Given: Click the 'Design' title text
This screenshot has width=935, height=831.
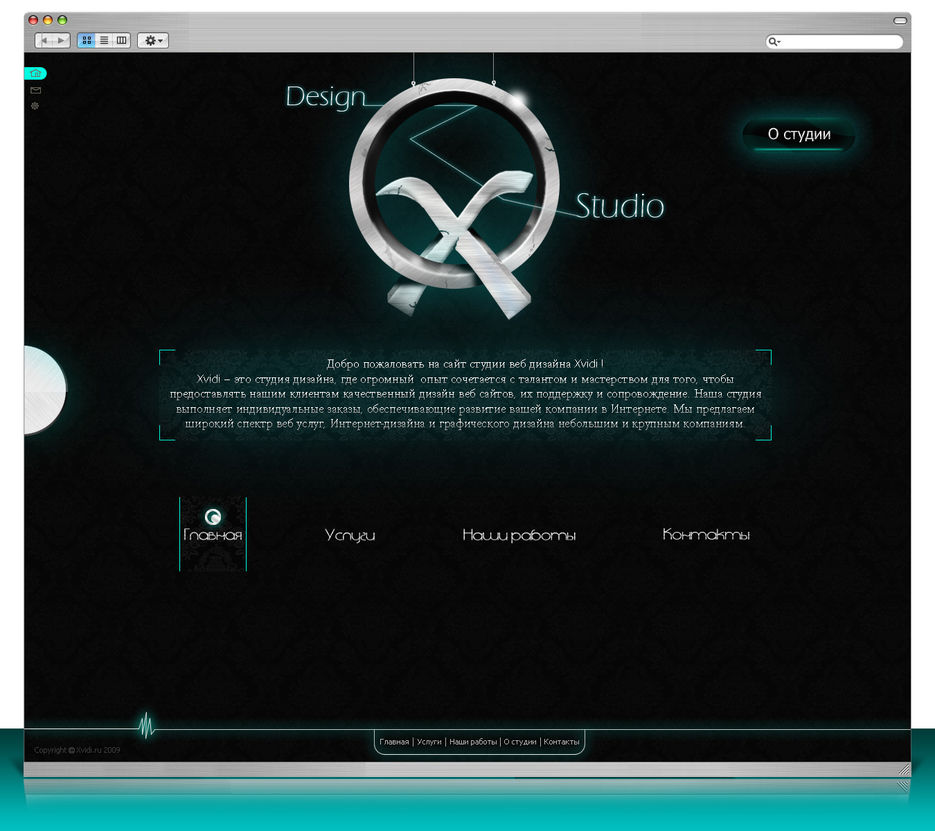Looking at the screenshot, I should pos(326,97).
